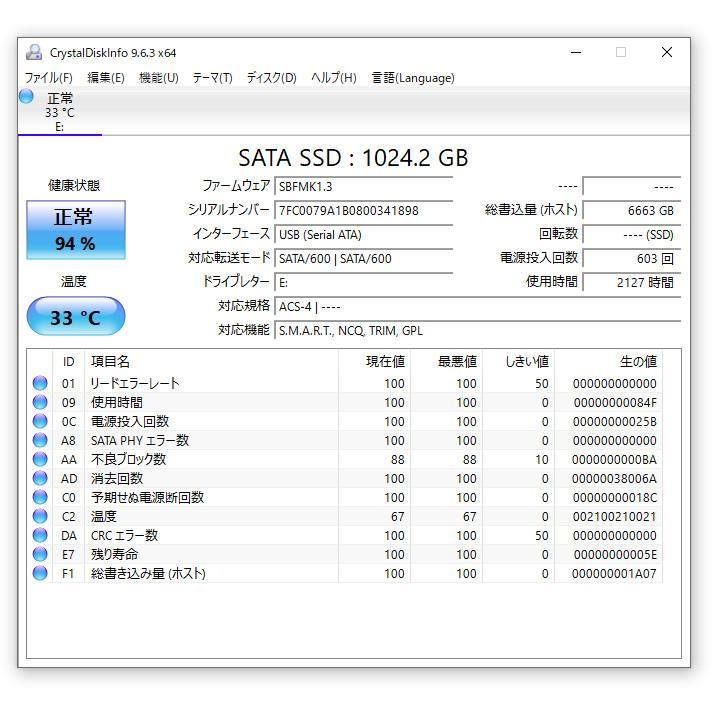The height and width of the screenshot is (712, 712).
Task: Open the 編集(E) menu
Action: pyautogui.click(x=106, y=78)
